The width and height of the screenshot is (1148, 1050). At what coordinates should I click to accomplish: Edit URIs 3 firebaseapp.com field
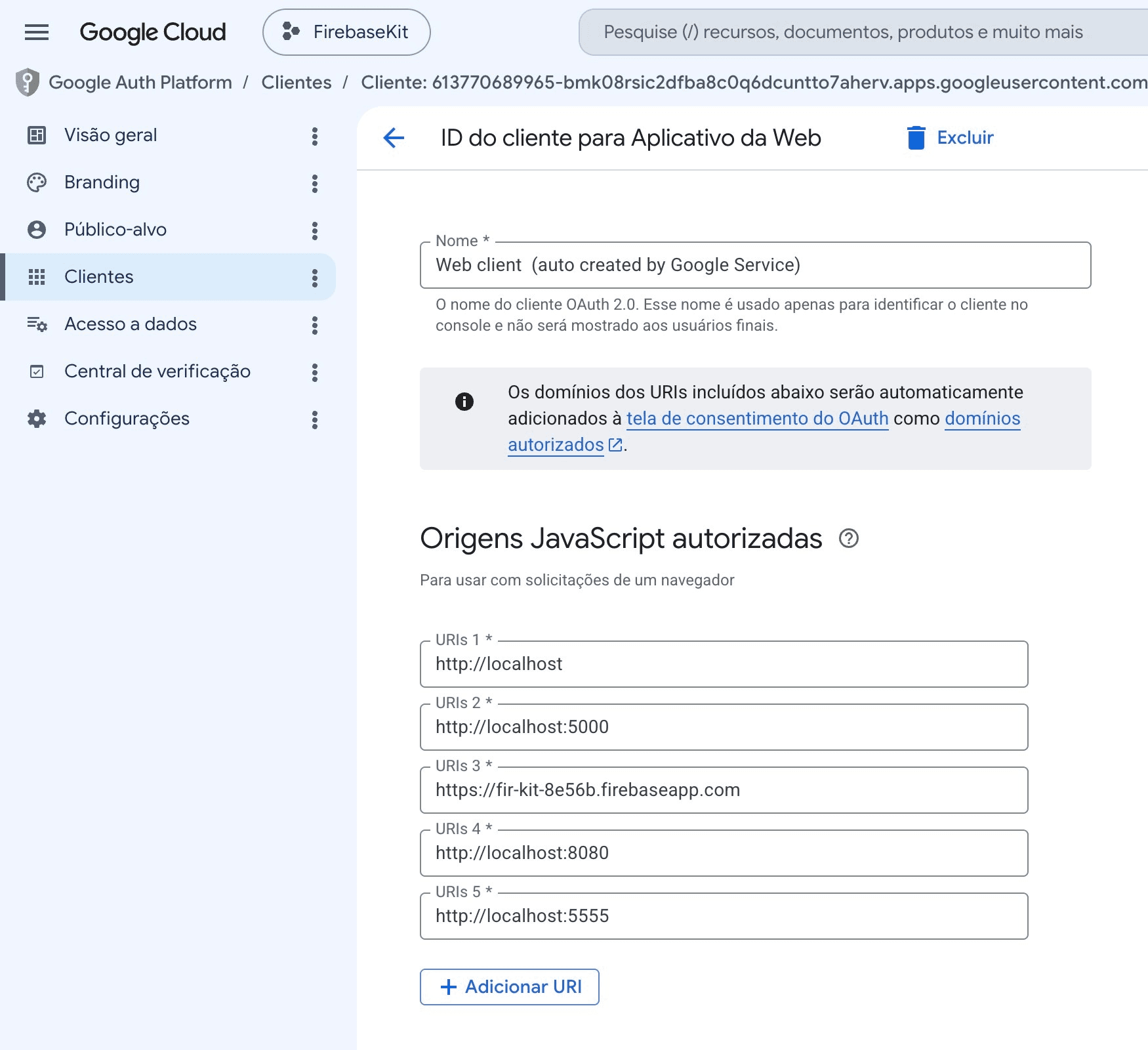[724, 790]
